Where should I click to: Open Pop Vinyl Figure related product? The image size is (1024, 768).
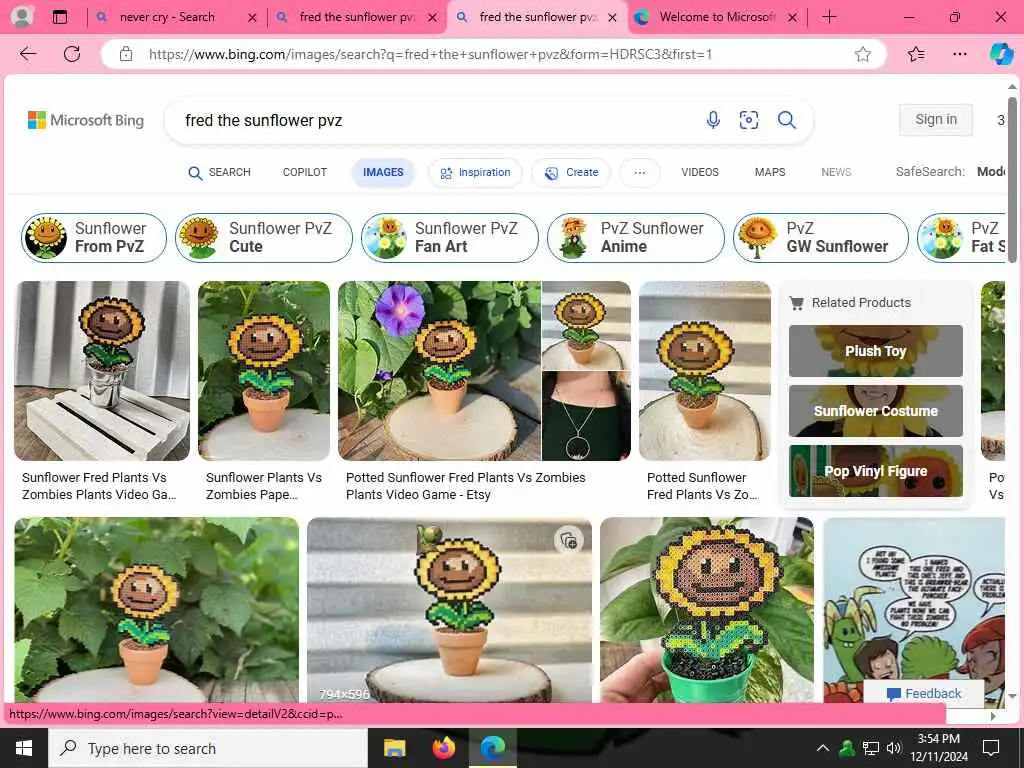(876, 471)
